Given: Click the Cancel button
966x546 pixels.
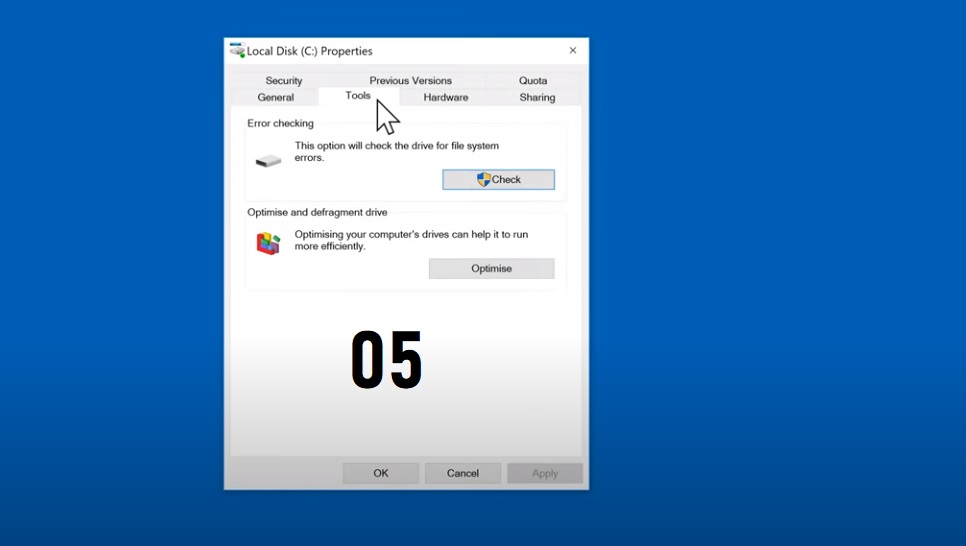Looking at the screenshot, I should 463,473.
